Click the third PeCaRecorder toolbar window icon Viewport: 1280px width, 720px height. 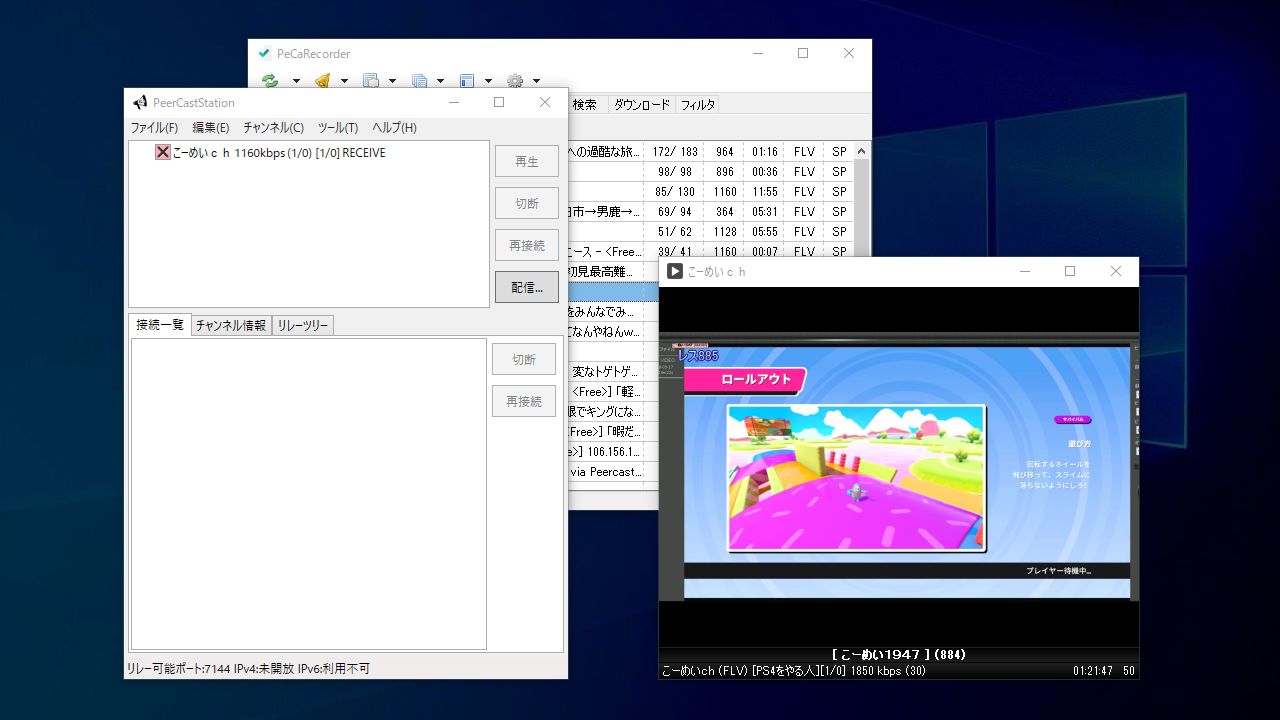370,81
